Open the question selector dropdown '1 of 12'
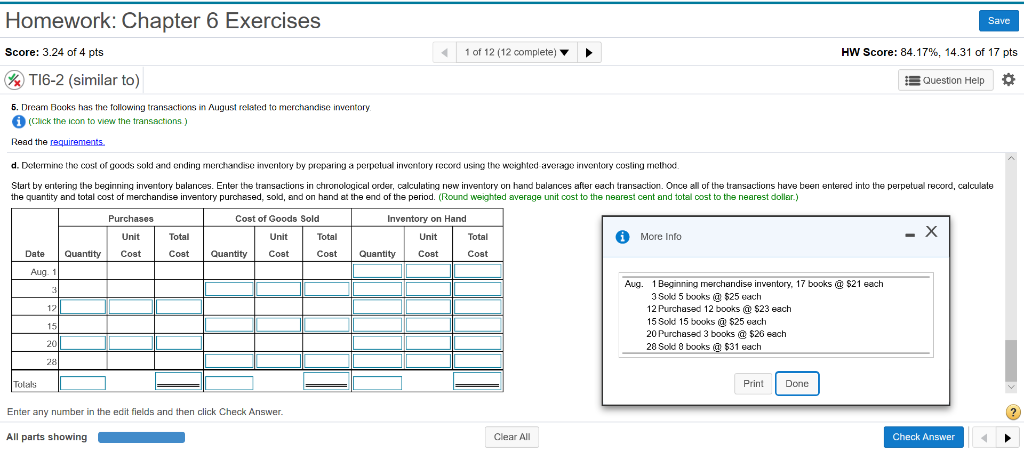1024x452 pixels. (x=516, y=53)
